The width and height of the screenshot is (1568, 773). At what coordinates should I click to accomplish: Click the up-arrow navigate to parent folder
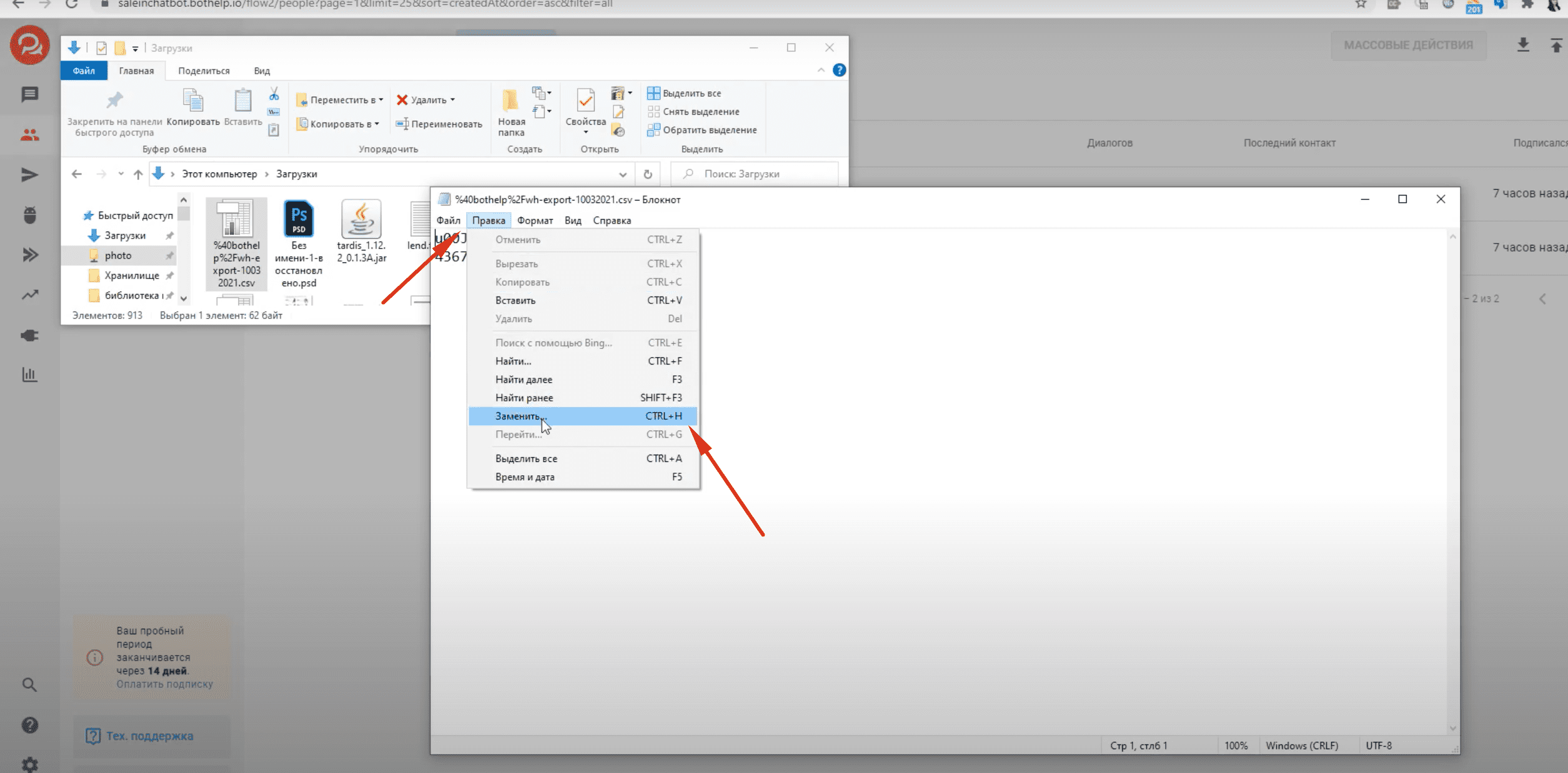(138, 174)
